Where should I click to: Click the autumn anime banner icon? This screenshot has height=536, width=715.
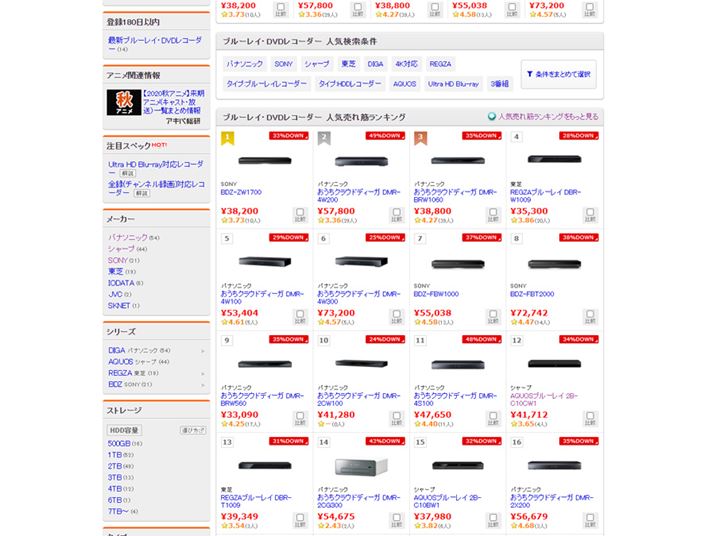click(124, 102)
